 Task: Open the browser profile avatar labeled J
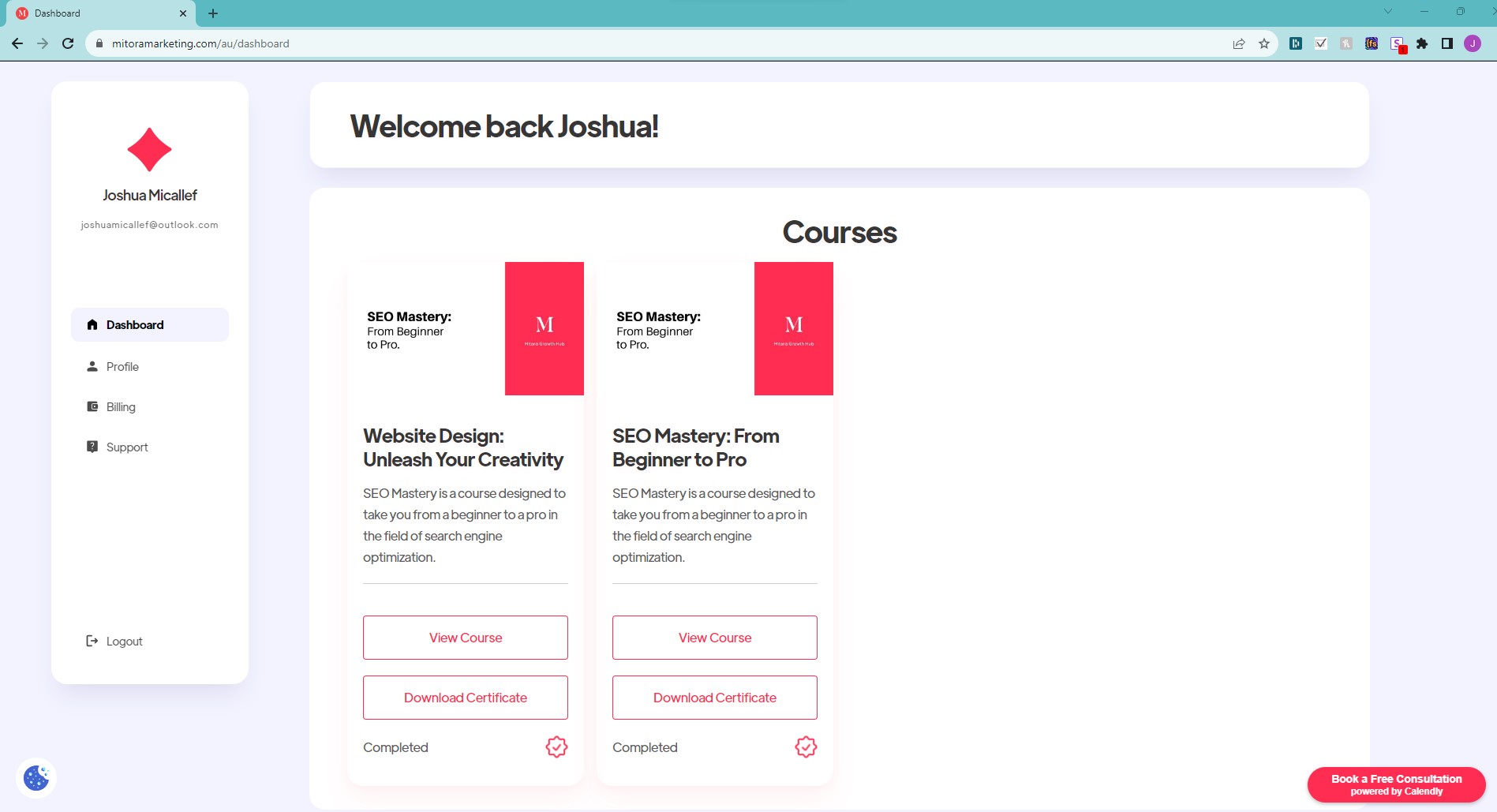coord(1473,43)
